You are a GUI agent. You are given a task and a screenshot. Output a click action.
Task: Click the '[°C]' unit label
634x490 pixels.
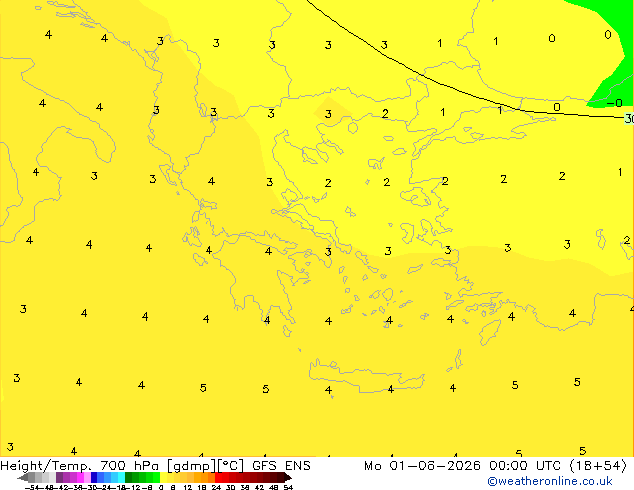pos(231,466)
